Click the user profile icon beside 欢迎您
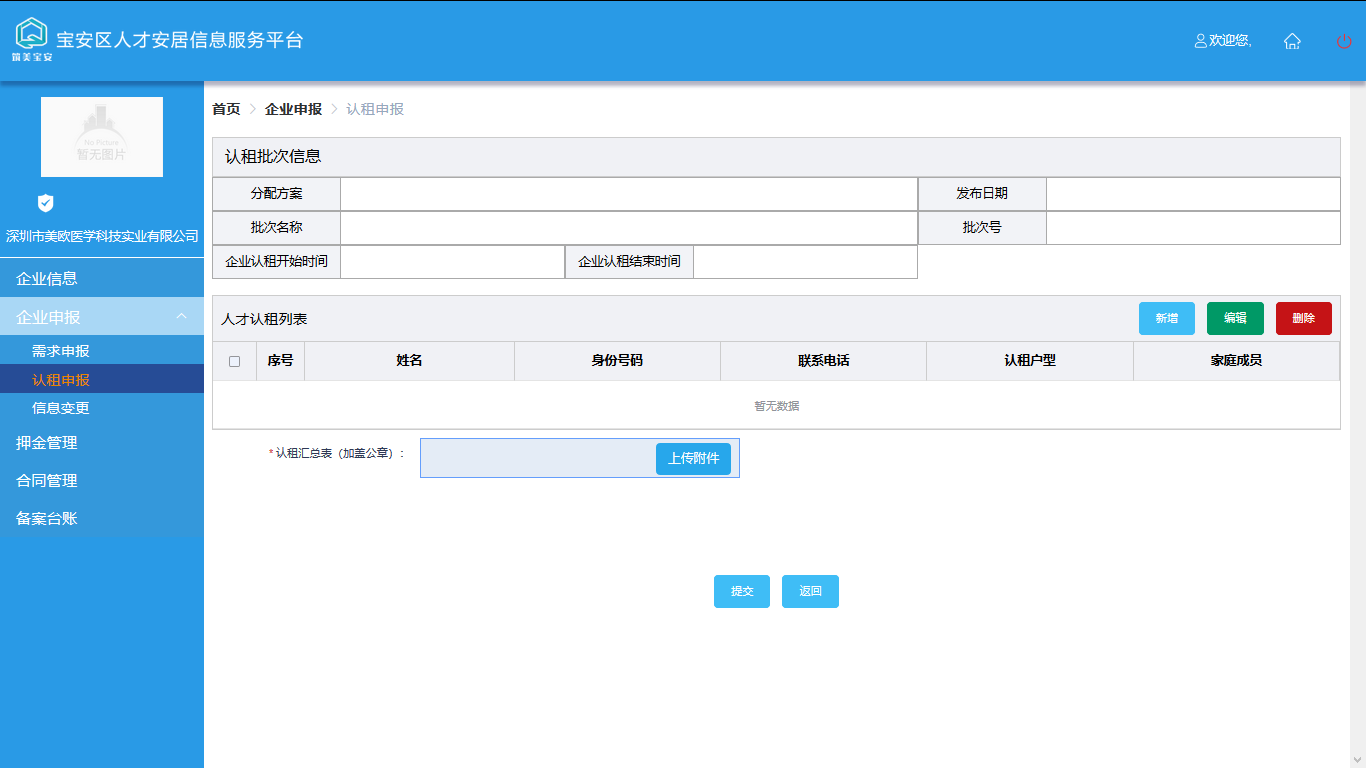Viewport: 1366px width, 768px height. click(1201, 41)
